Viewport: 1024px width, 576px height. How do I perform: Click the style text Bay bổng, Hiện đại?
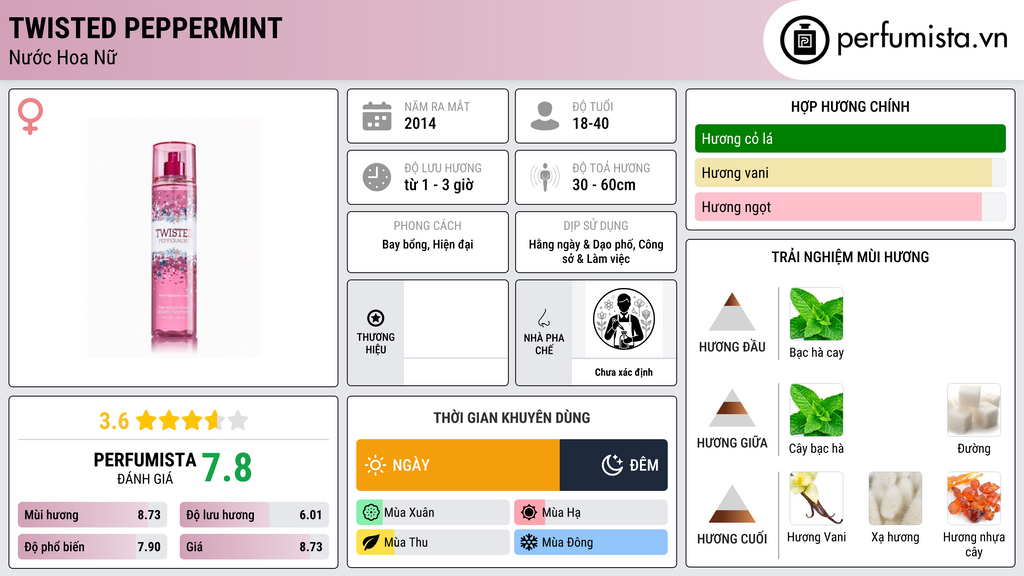click(x=428, y=245)
